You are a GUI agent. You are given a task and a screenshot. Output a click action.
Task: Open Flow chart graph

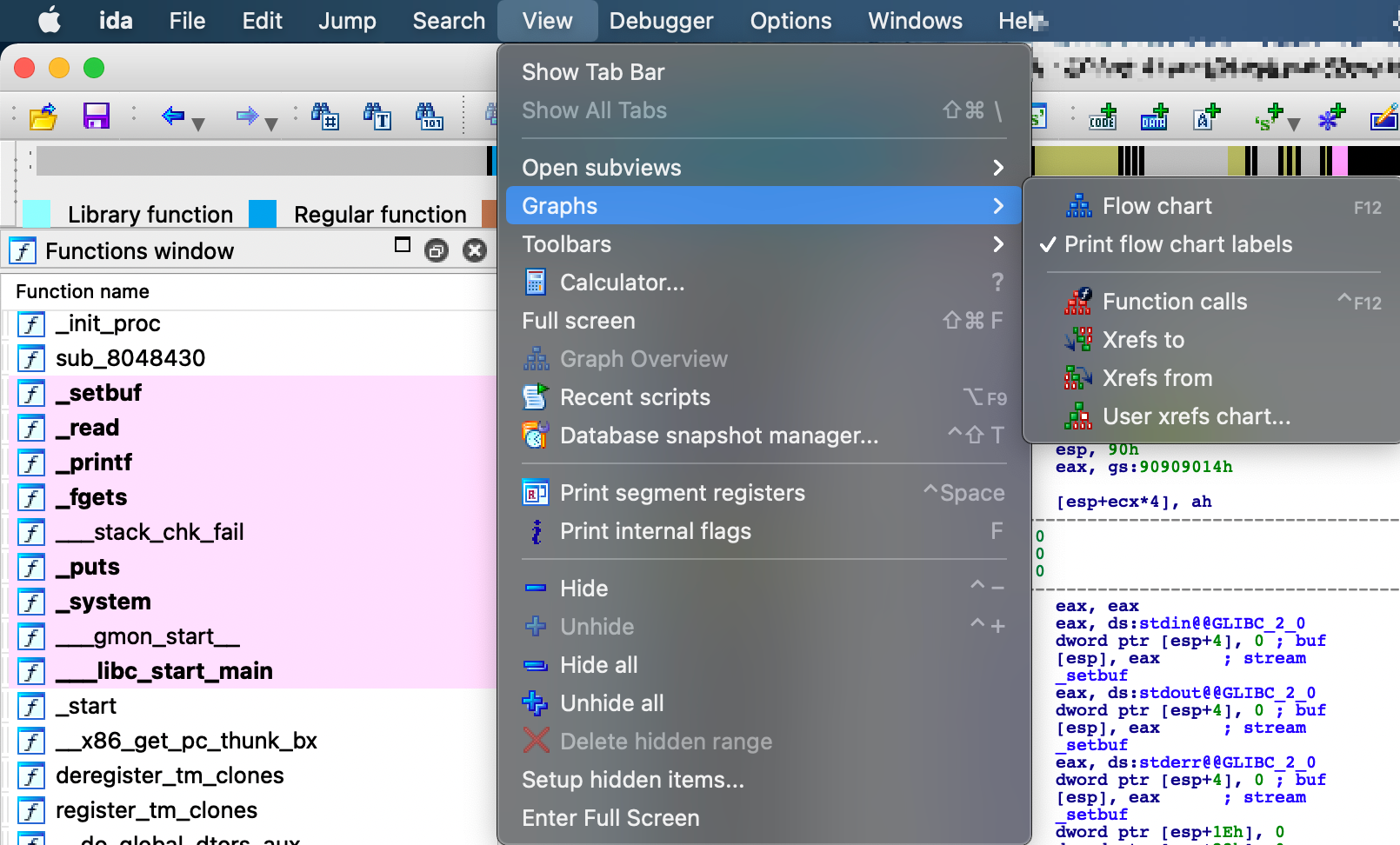tap(1214, 206)
